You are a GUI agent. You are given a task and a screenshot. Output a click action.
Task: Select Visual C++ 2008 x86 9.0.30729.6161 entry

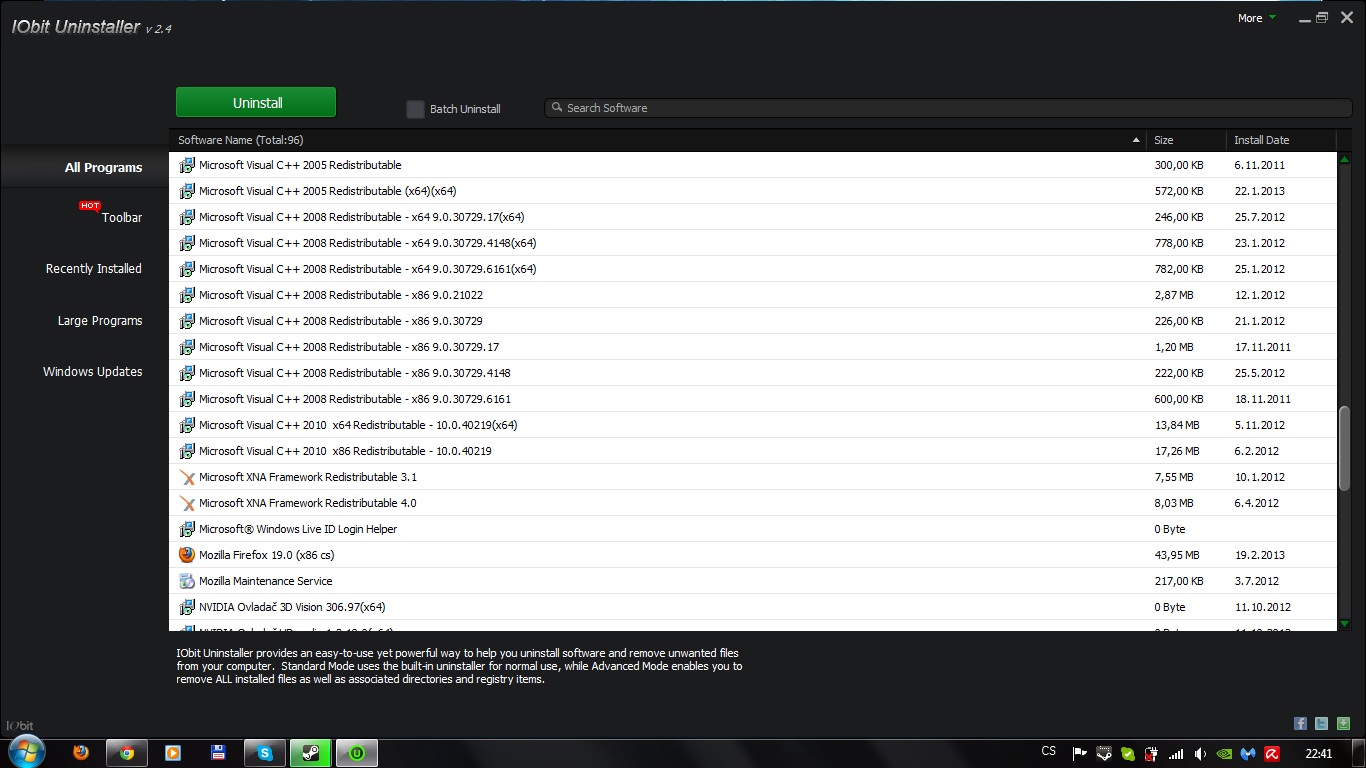[753, 399]
